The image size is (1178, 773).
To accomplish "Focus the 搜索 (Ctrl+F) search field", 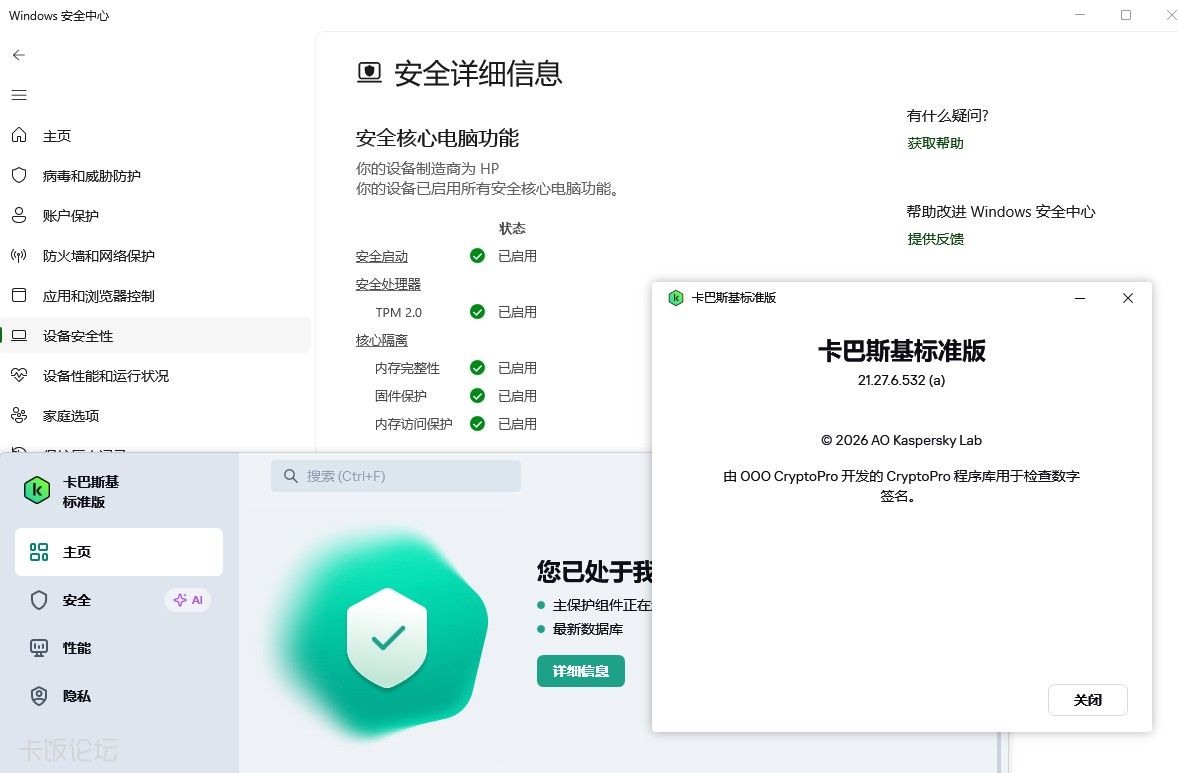I will click(396, 476).
